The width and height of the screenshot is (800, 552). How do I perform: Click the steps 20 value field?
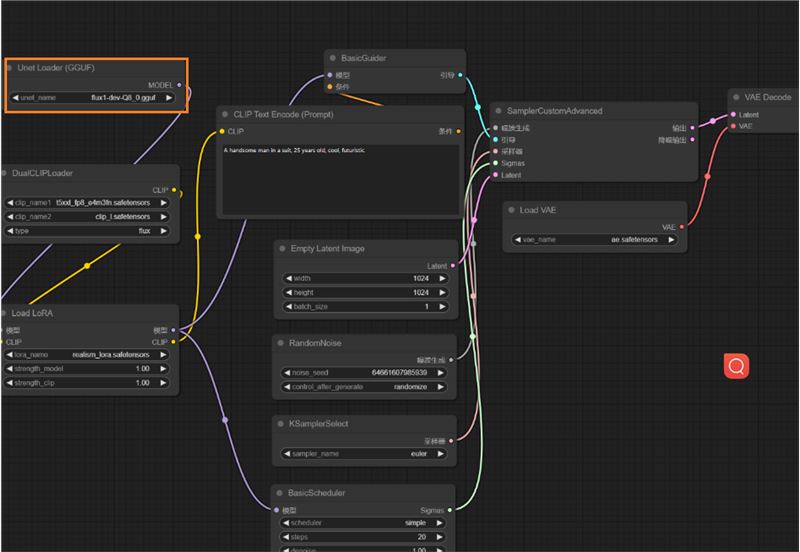pos(362,537)
